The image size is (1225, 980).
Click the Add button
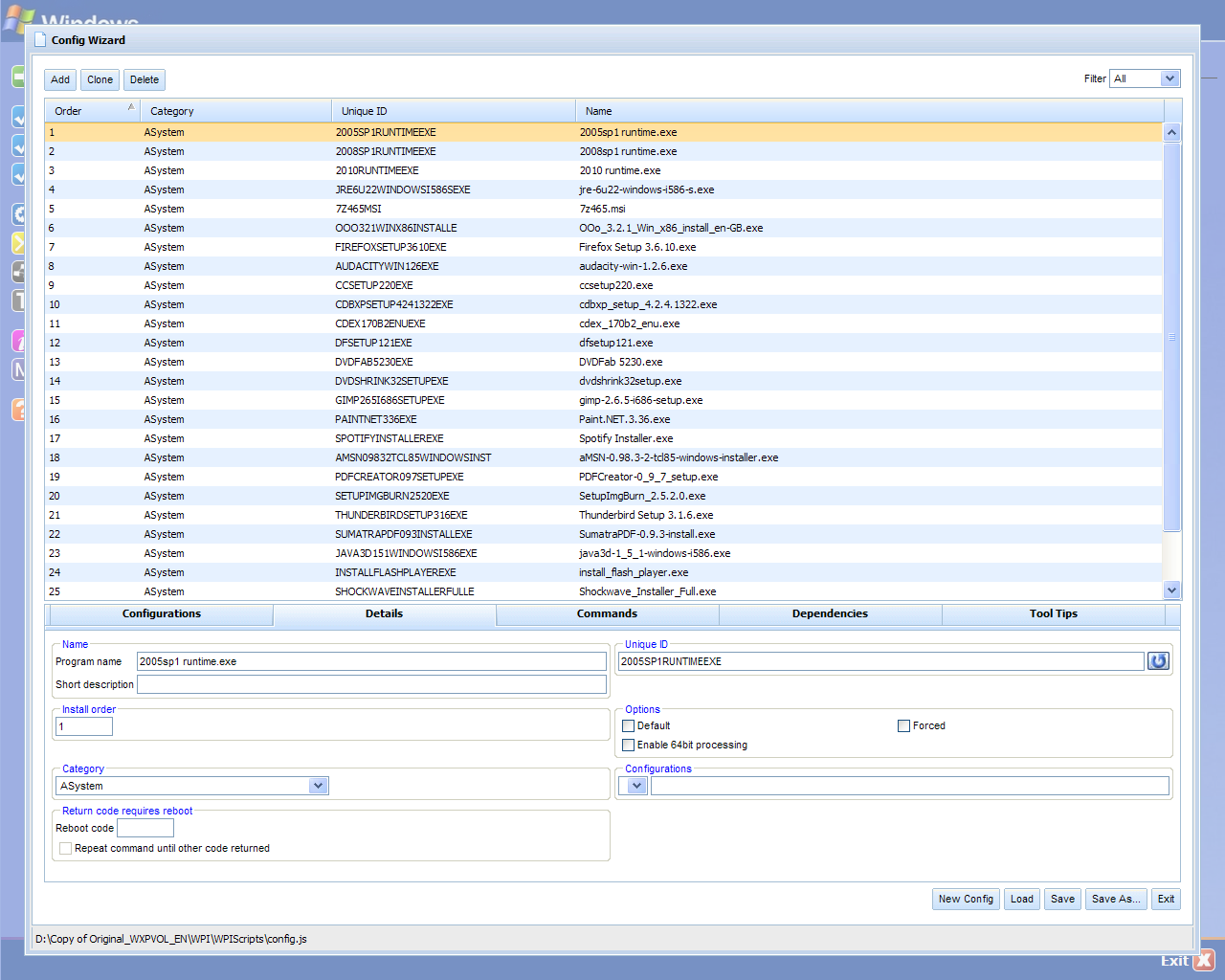(x=60, y=79)
